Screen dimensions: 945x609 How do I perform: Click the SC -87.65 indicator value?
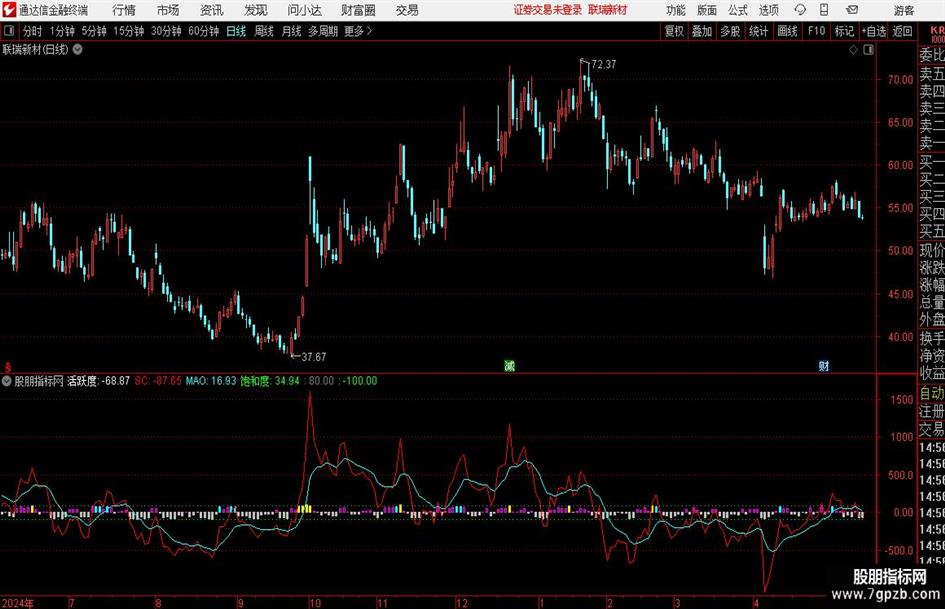158,381
